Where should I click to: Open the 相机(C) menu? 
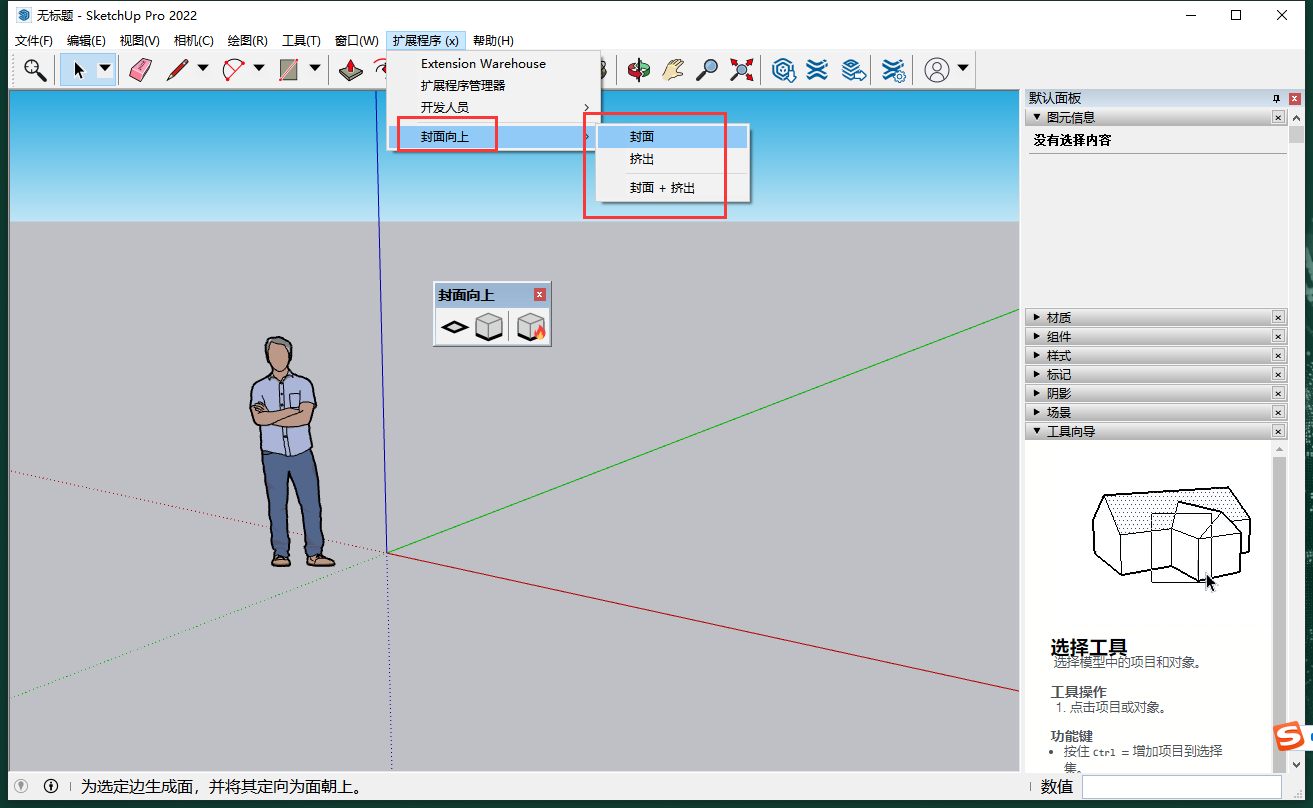[x=193, y=41]
